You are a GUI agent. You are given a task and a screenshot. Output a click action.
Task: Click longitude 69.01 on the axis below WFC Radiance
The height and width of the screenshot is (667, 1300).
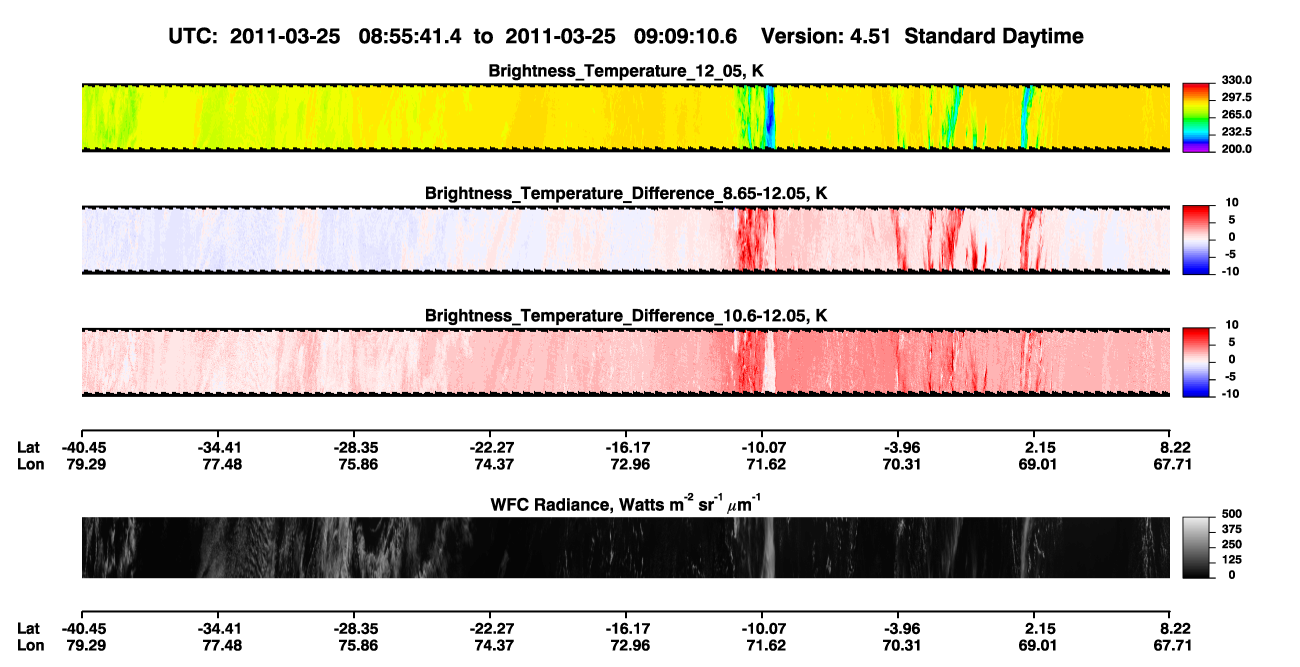[x=1038, y=645]
